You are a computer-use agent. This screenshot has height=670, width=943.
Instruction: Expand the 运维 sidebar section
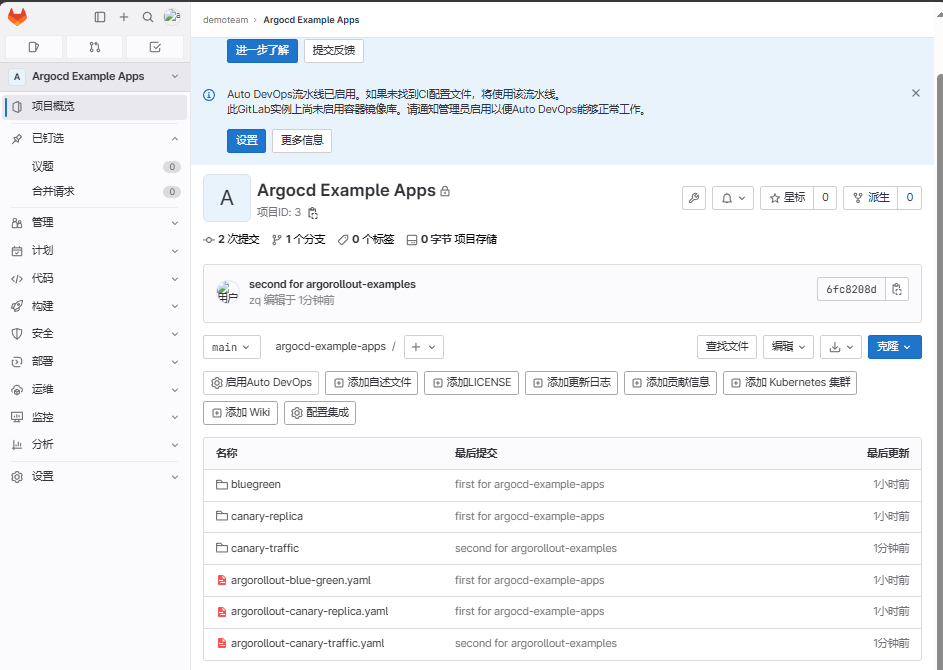pyautogui.click(x=96, y=389)
